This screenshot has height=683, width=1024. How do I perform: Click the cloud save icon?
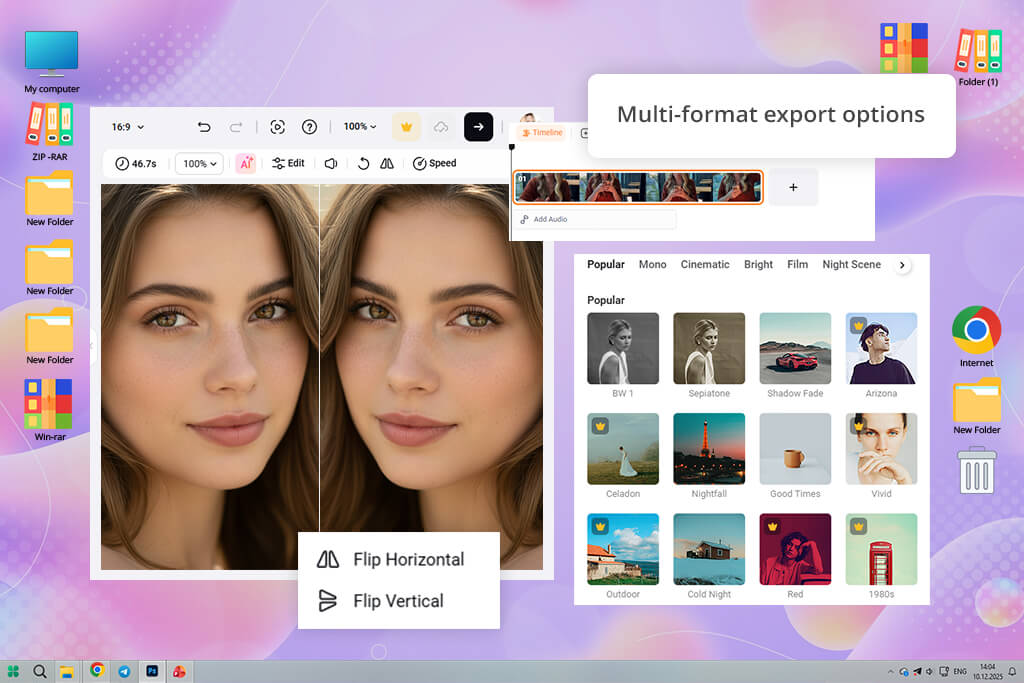coord(441,127)
